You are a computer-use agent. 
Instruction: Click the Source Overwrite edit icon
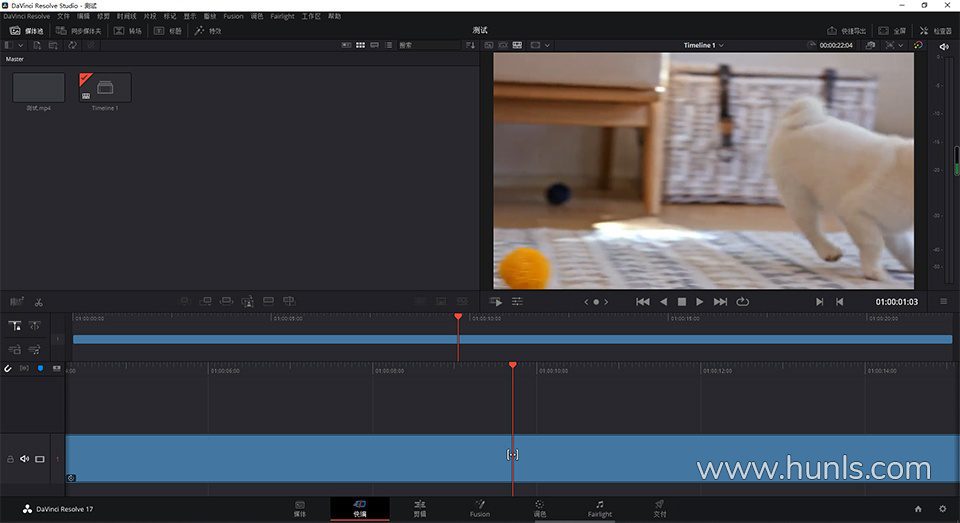point(289,301)
